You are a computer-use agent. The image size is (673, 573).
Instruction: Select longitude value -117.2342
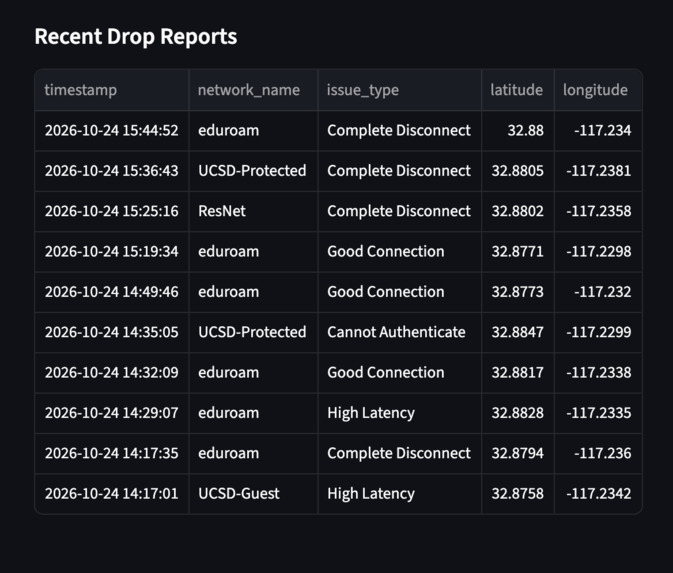click(x=598, y=494)
